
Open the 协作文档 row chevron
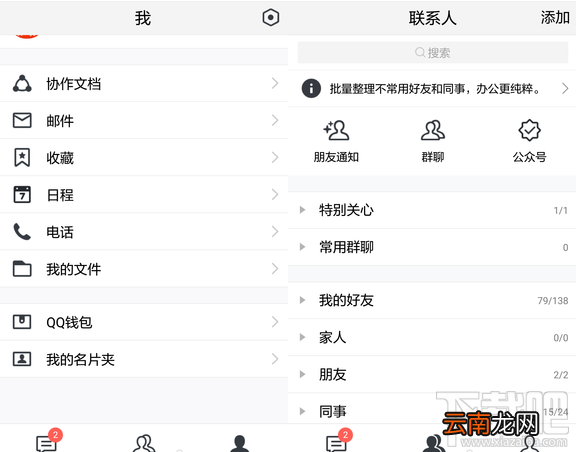coord(275,83)
